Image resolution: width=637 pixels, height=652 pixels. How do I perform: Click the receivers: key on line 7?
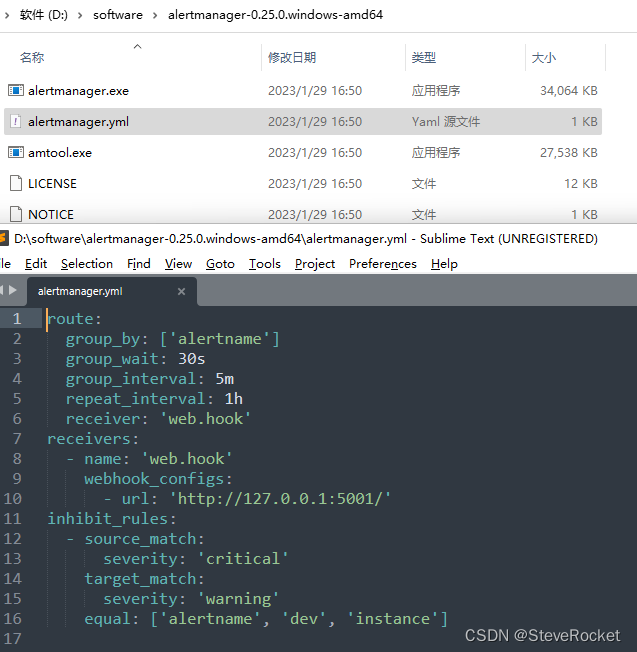[x=93, y=439]
